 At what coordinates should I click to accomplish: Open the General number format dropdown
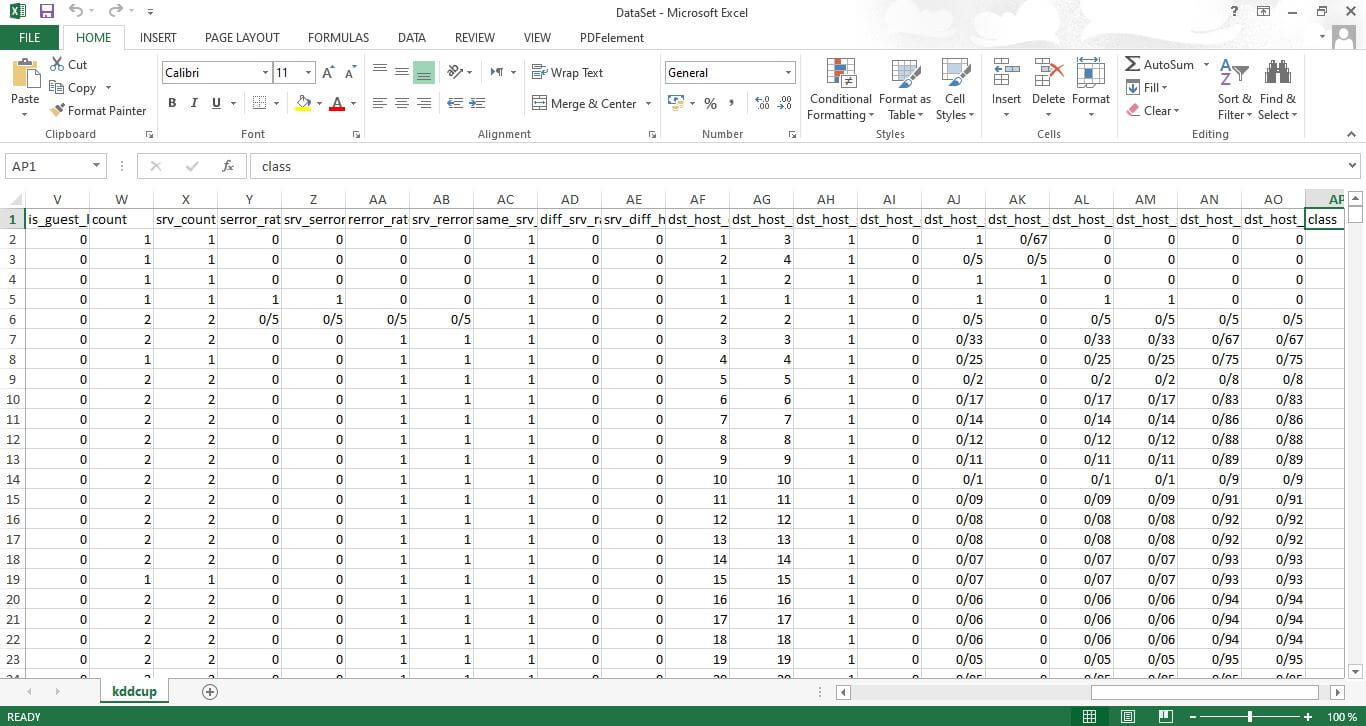click(788, 73)
